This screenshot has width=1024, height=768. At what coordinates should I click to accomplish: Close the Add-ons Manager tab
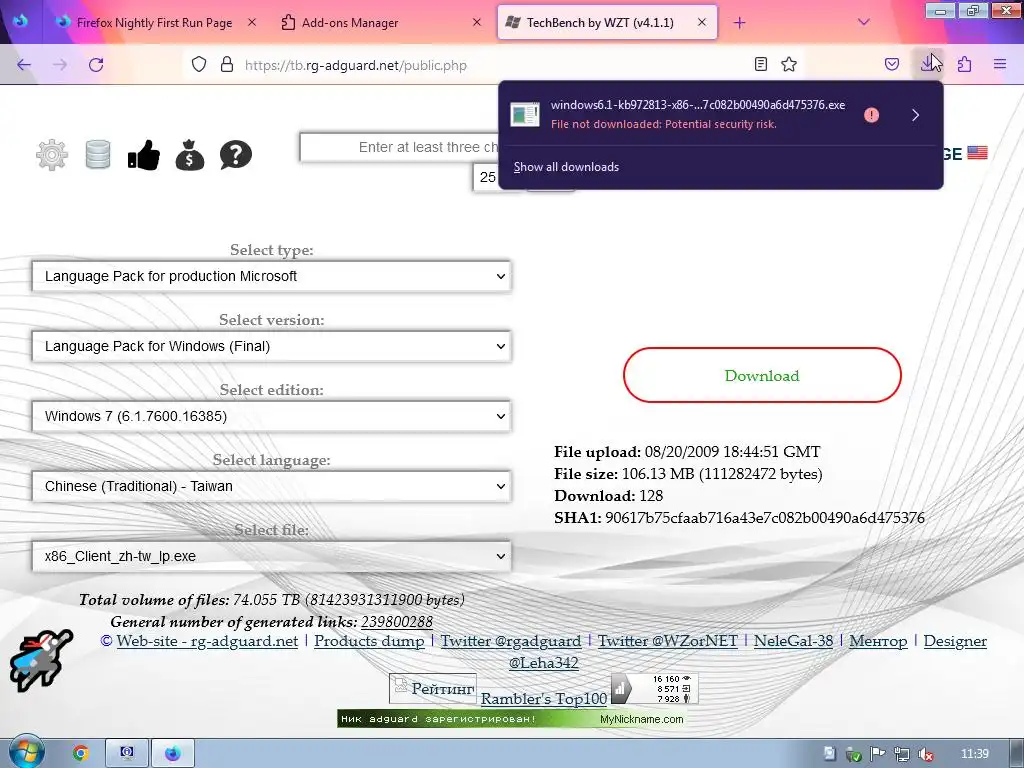pos(477,22)
